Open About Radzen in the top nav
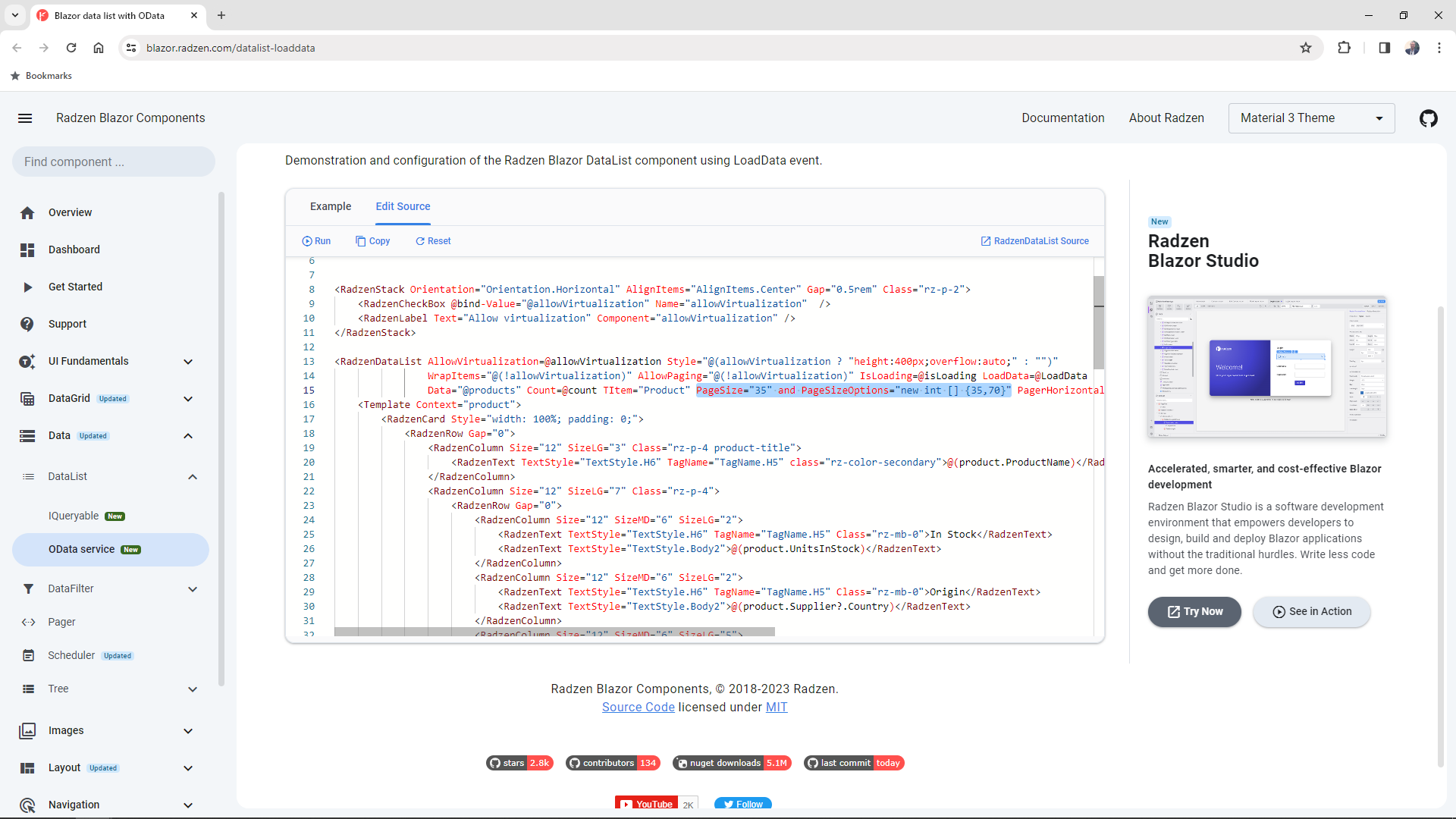Image resolution: width=1456 pixels, height=819 pixels. [x=1166, y=118]
